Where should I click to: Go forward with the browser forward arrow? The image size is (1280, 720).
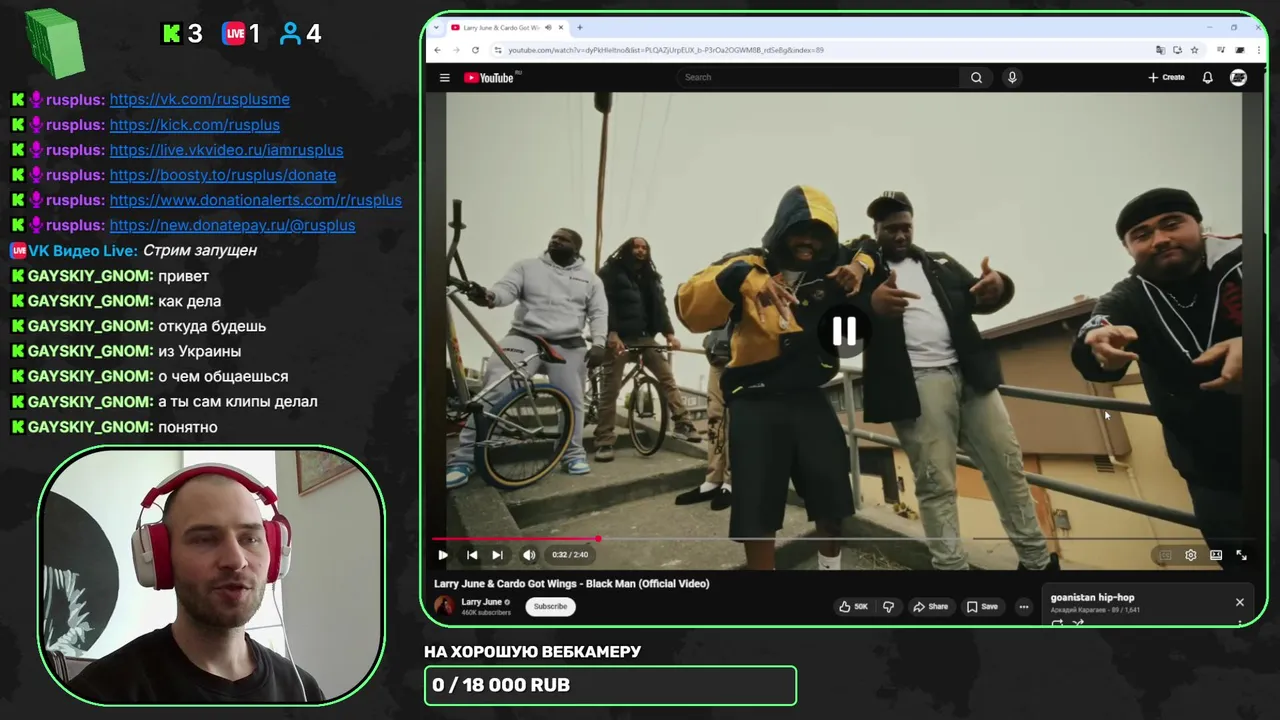[x=457, y=50]
